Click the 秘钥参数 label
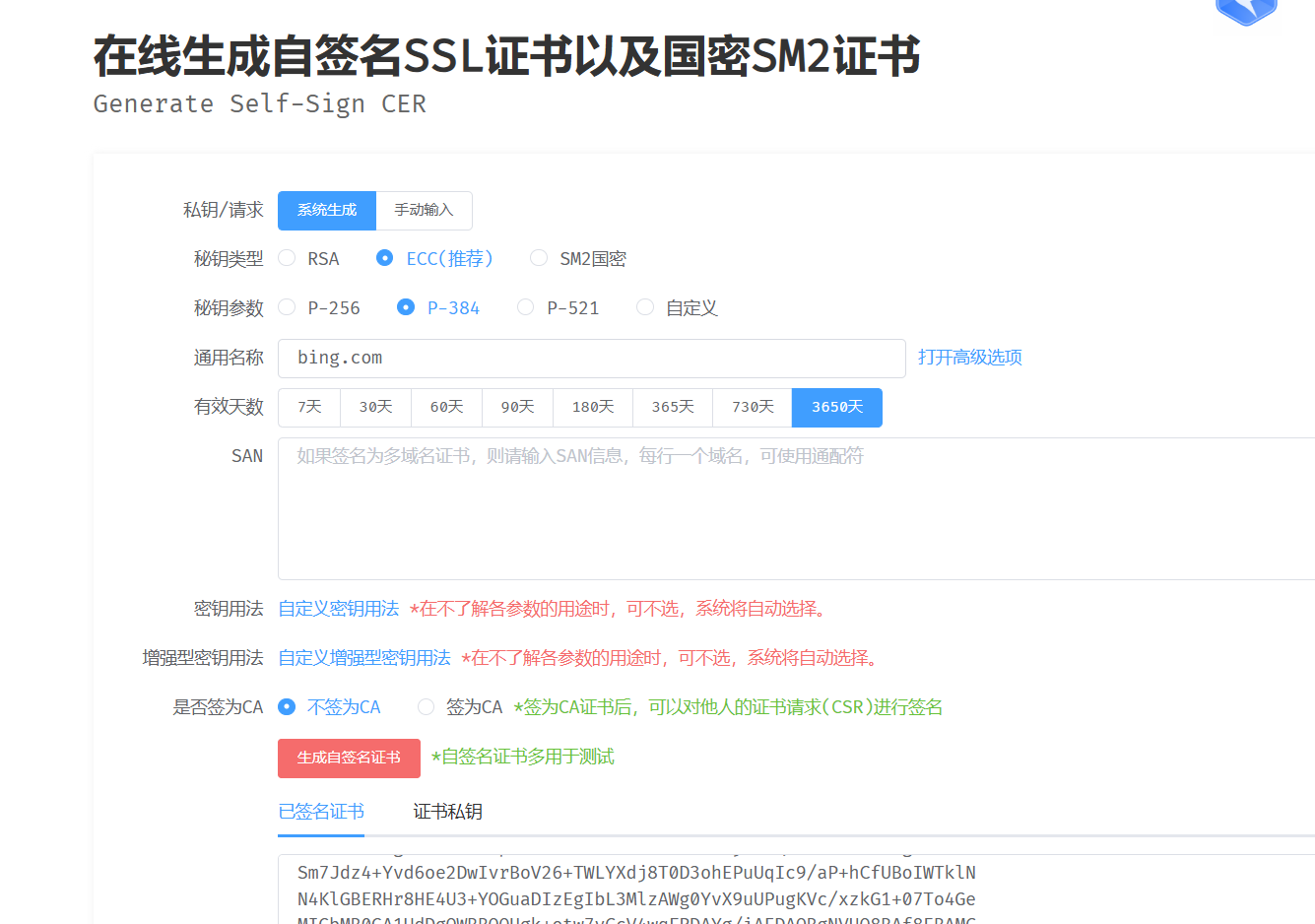Image resolution: width=1315 pixels, height=924 pixels. (229, 308)
